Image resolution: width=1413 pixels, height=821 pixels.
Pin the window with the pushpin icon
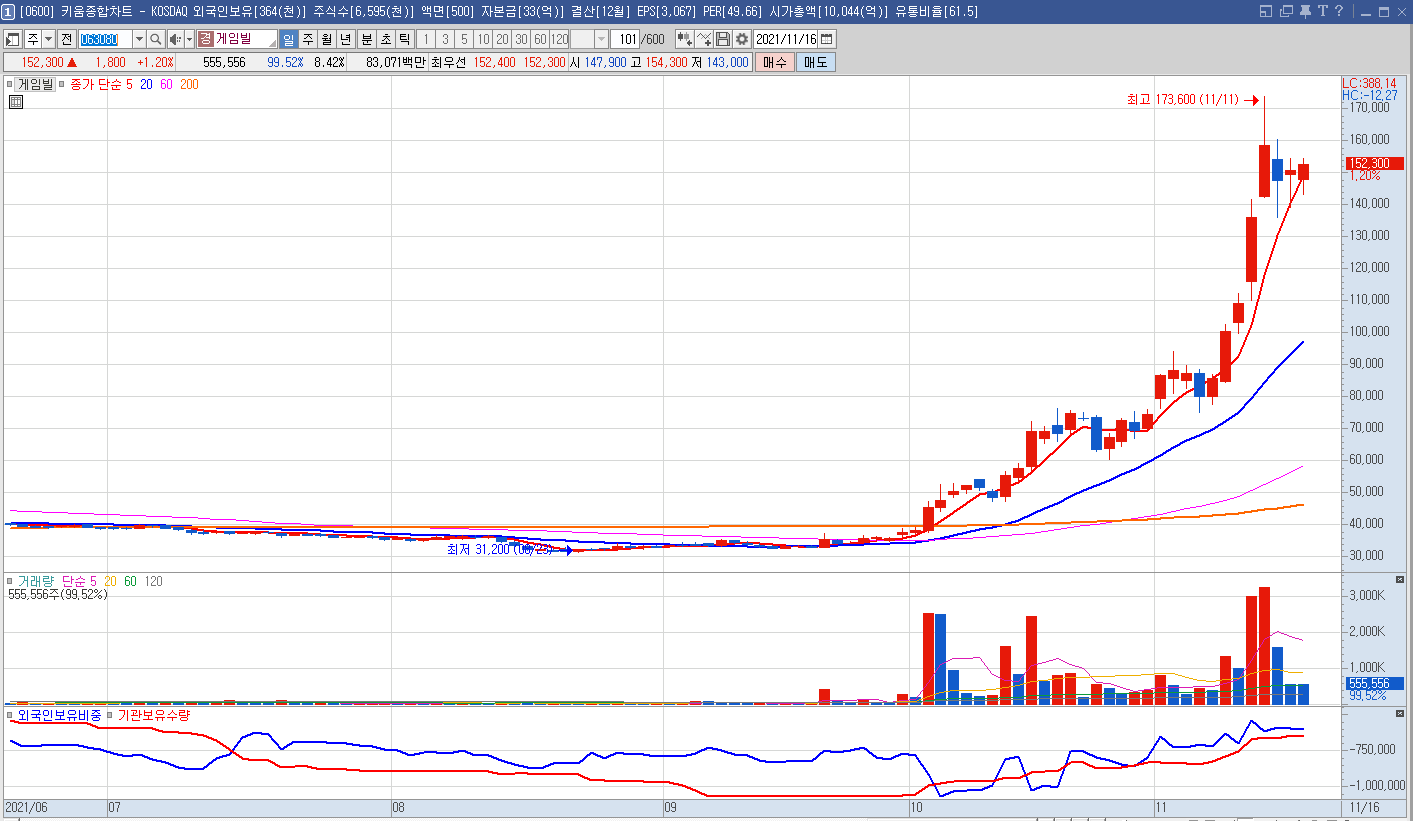pyautogui.click(x=1305, y=11)
